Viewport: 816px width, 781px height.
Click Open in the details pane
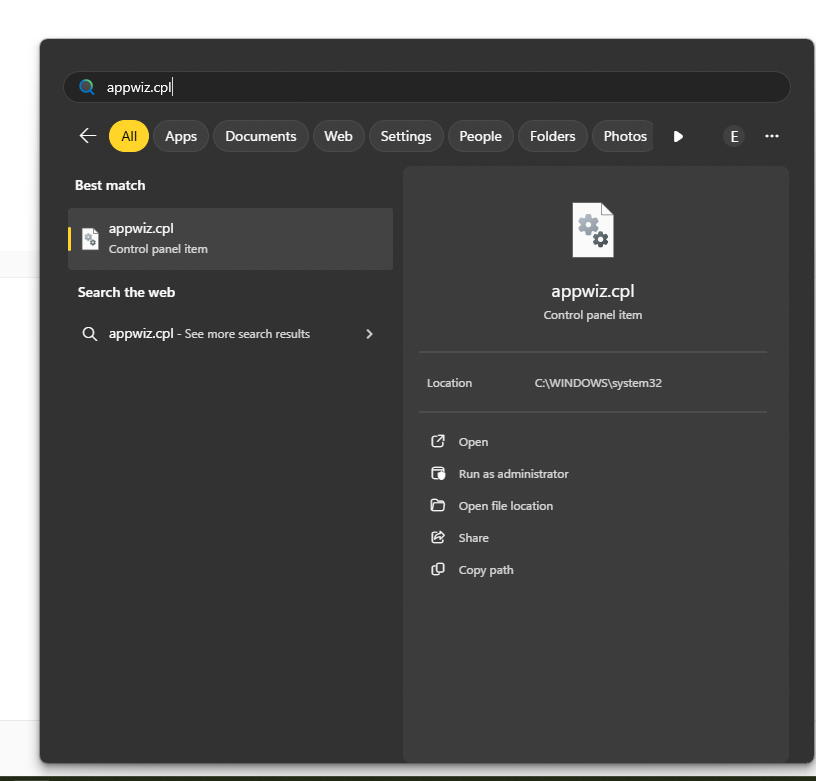click(473, 442)
